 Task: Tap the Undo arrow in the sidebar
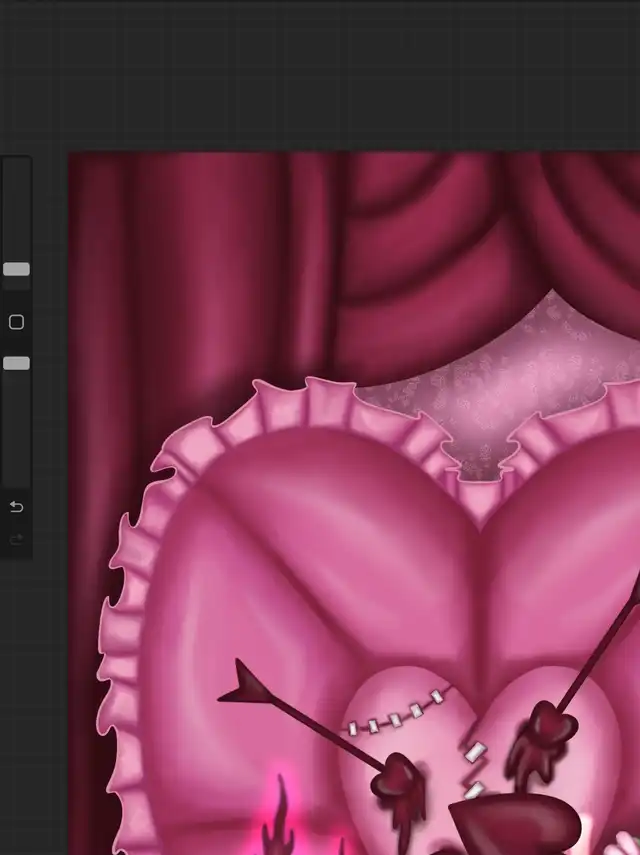click(x=16, y=507)
